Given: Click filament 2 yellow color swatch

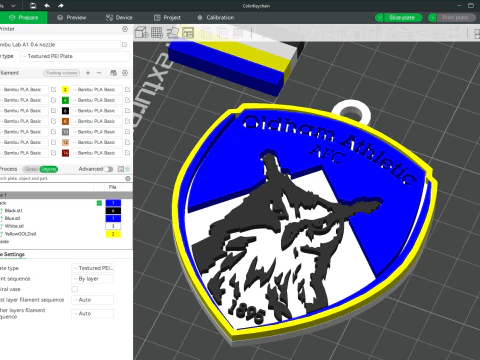Looking at the screenshot, I should tap(65, 89).
